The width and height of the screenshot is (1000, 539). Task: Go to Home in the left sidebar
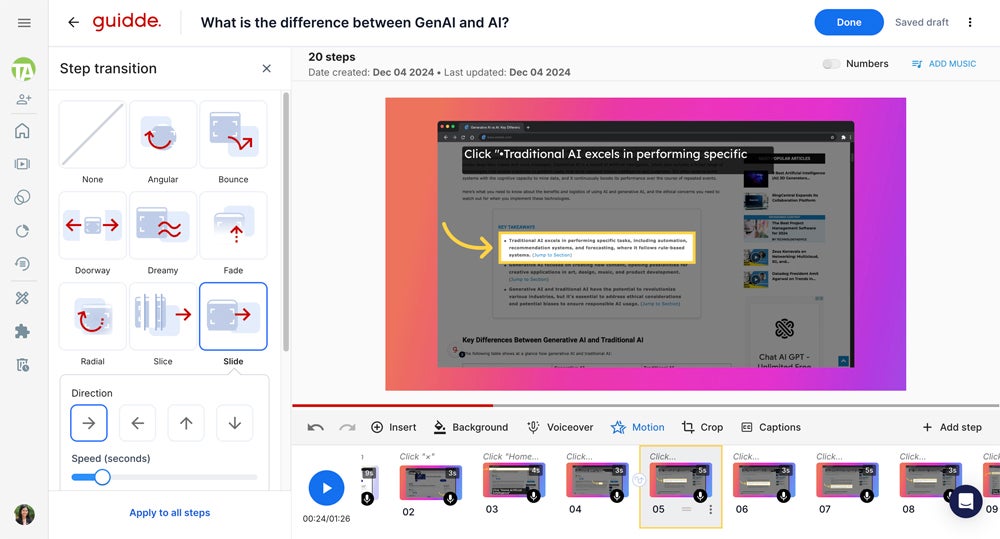pos(22,131)
